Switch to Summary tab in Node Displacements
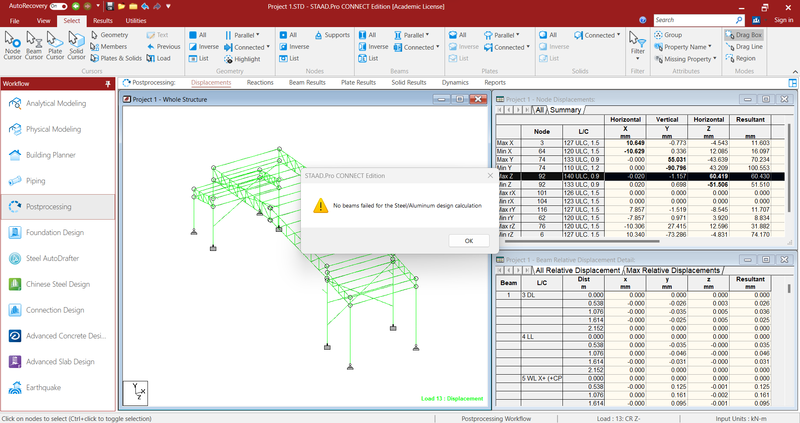The width and height of the screenshot is (800, 423). pos(565,110)
